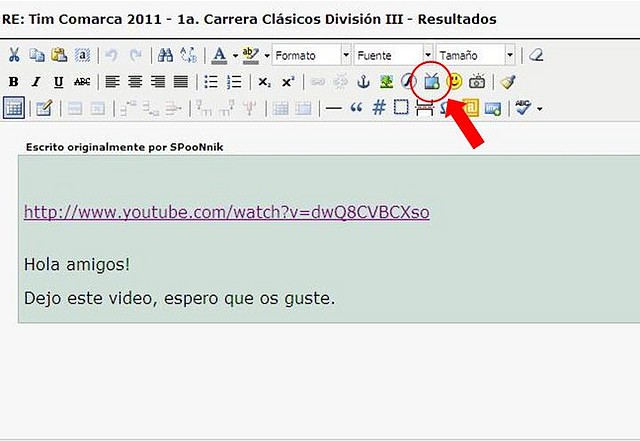
Task: Click the Redo arrow icon
Action: point(135,55)
